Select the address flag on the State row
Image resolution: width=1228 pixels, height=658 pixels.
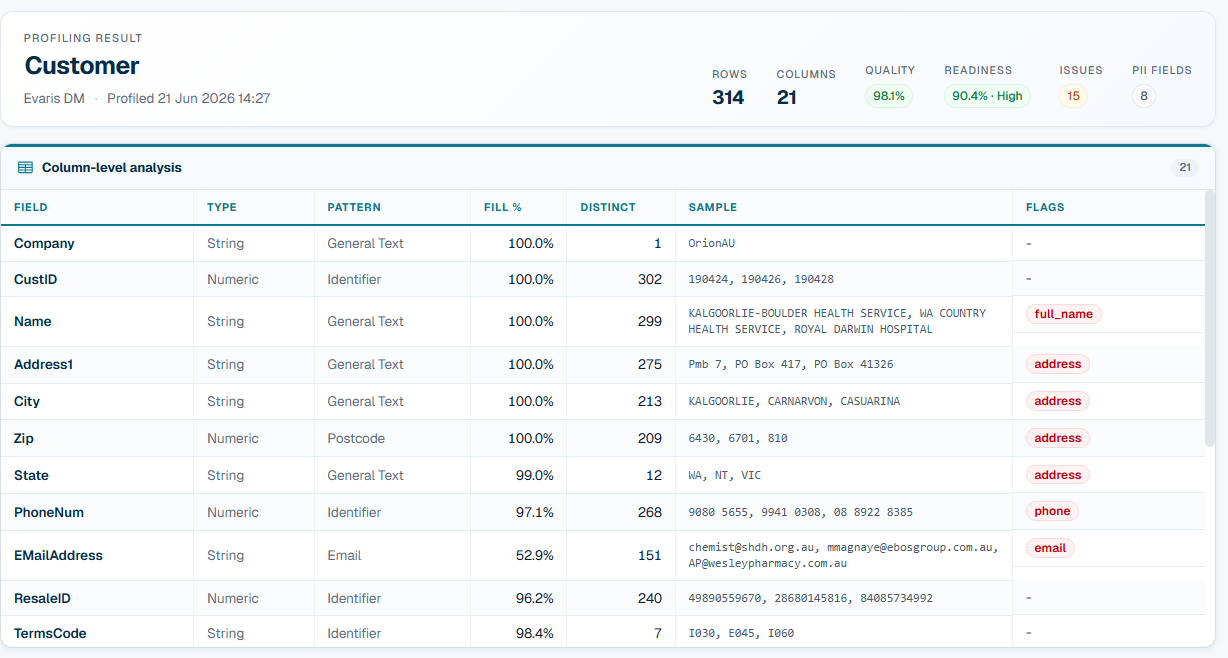(x=1058, y=475)
